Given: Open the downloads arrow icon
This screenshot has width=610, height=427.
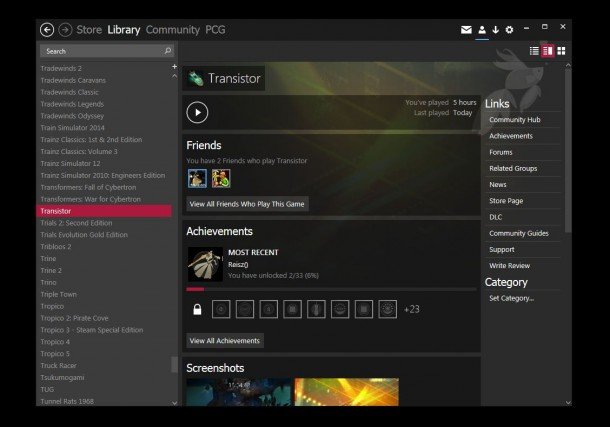Looking at the screenshot, I should (496, 30).
